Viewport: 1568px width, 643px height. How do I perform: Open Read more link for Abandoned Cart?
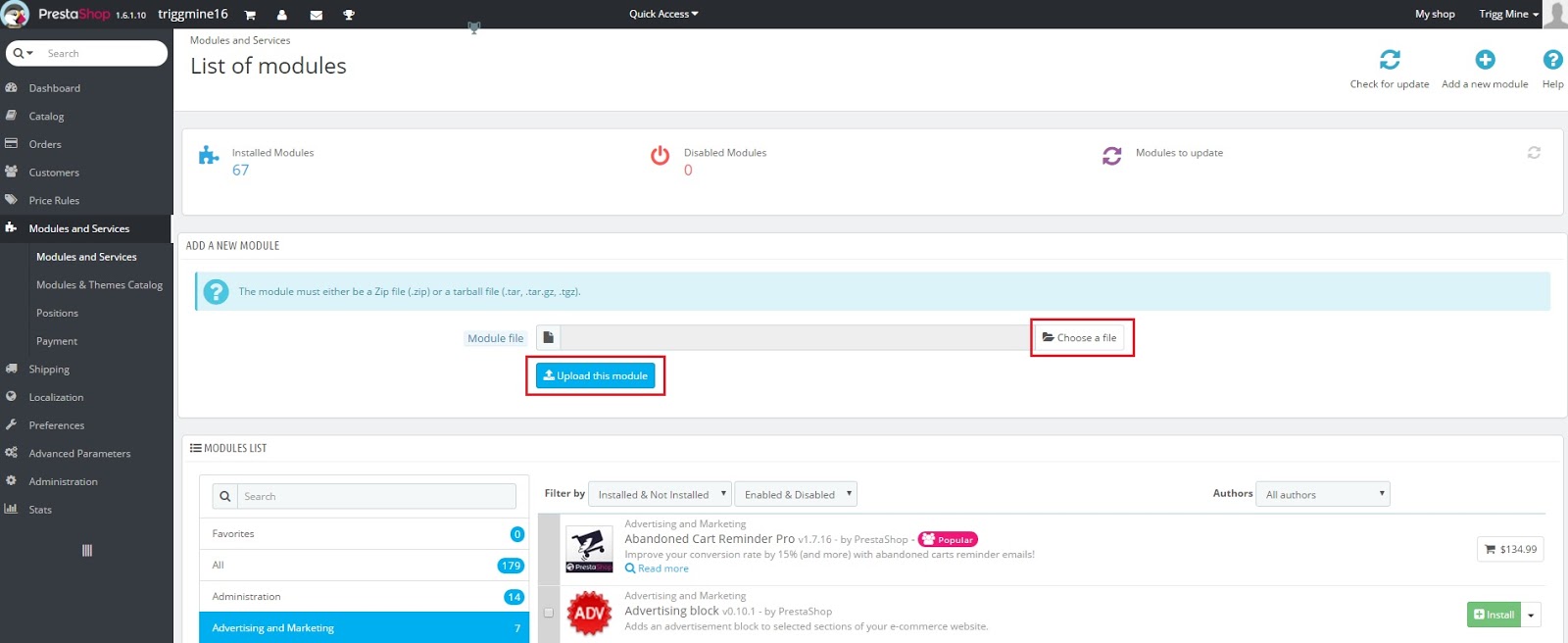657,569
